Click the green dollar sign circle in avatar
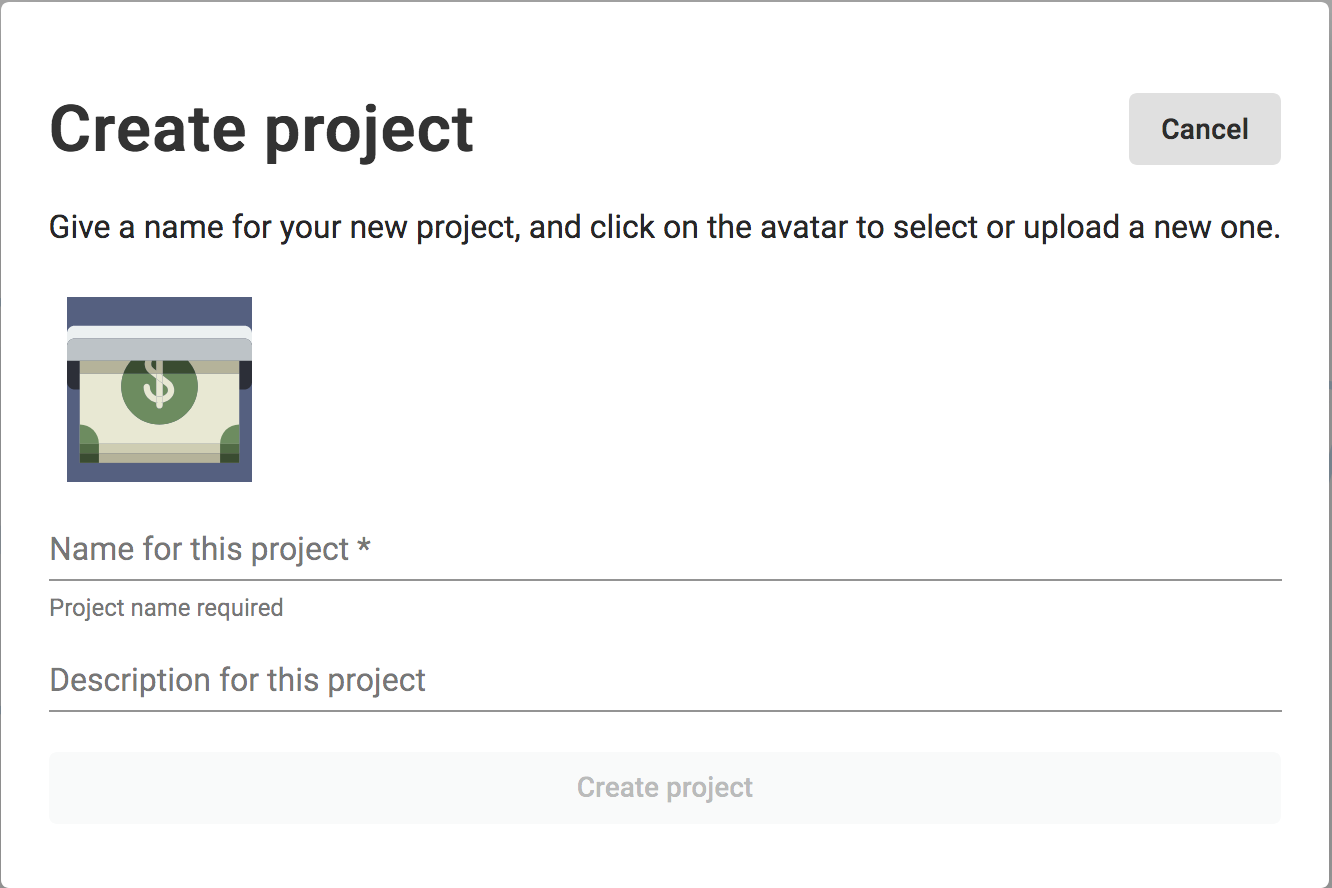 159,384
